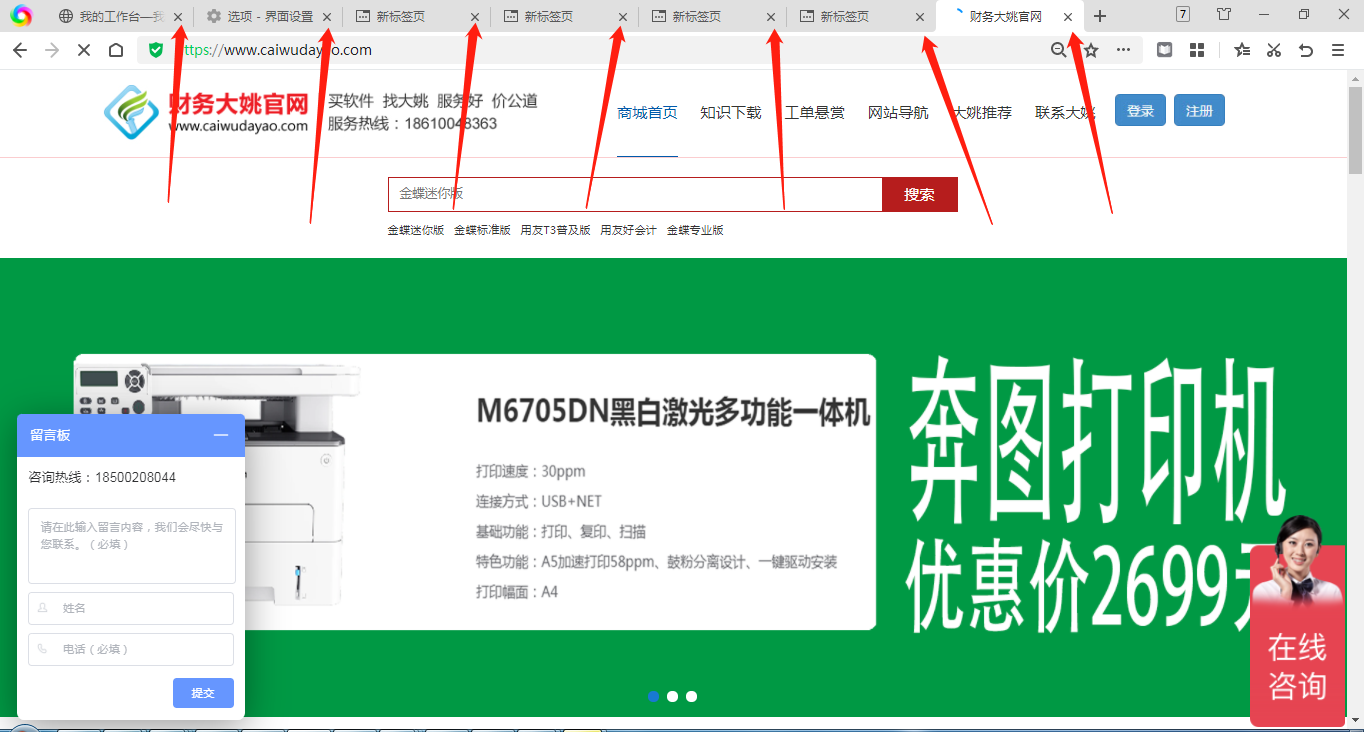
Task: Close the 财务大姚官网 tab
Action: click(1068, 17)
